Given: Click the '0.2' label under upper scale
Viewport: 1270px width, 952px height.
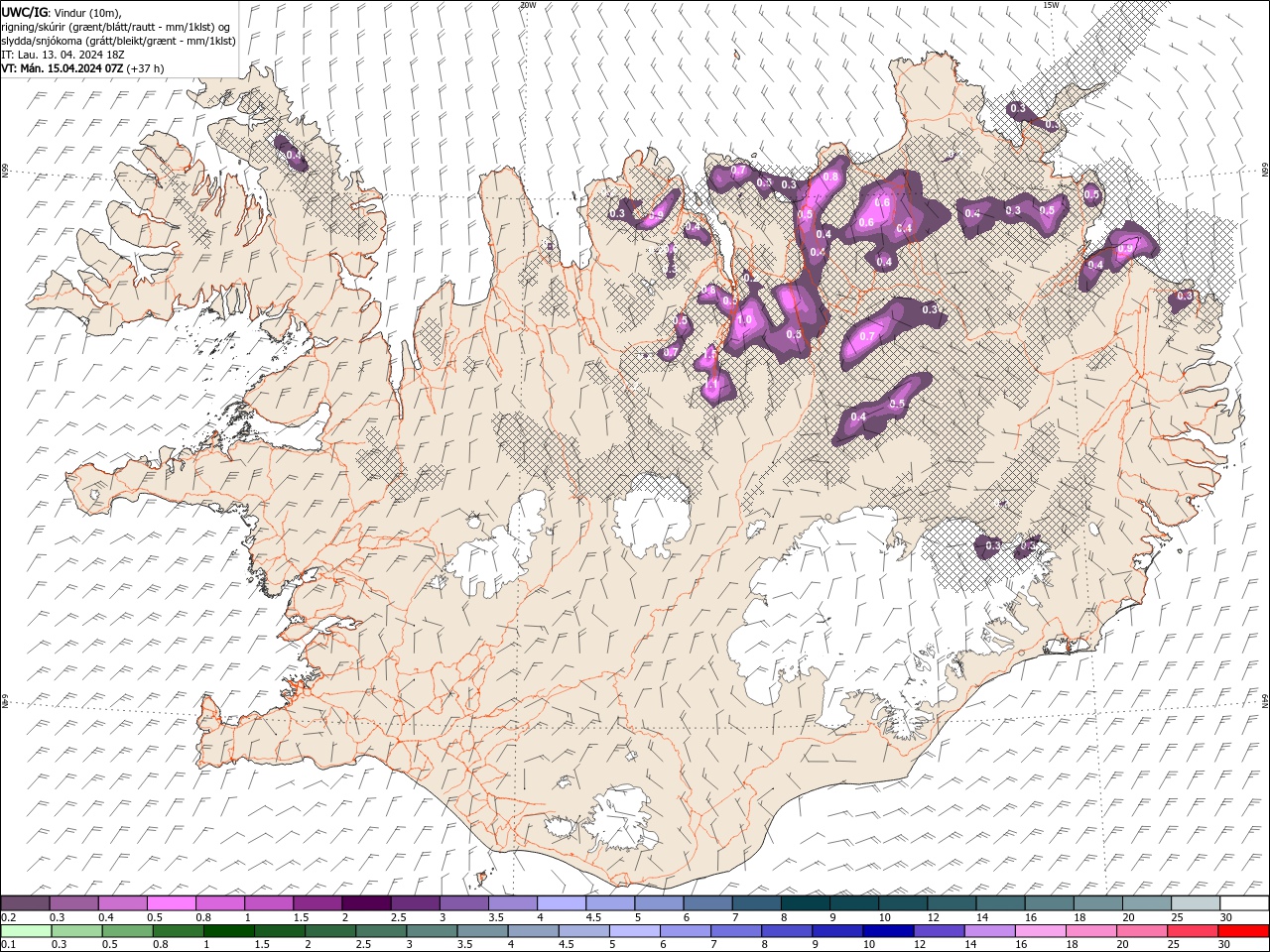Looking at the screenshot, I should pyautogui.click(x=9, y=917).
